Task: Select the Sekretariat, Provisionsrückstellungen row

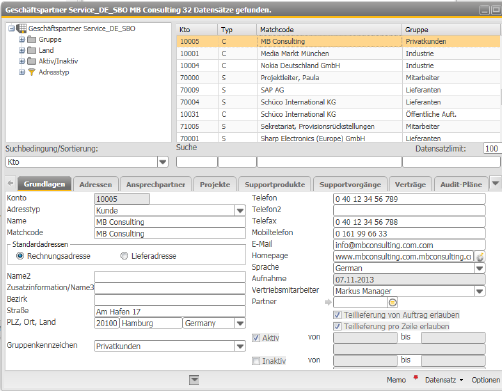Action: 338,126
